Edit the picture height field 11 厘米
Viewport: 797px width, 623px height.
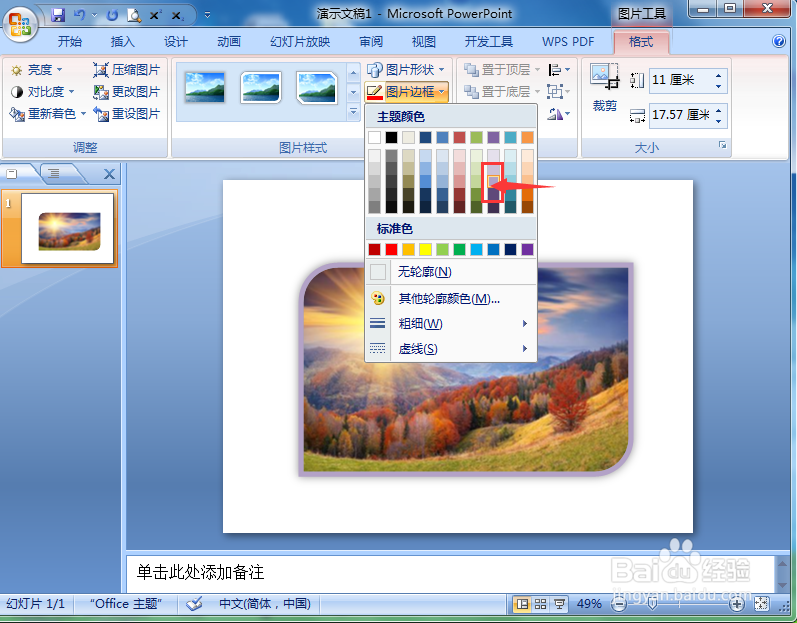(682, 80)
